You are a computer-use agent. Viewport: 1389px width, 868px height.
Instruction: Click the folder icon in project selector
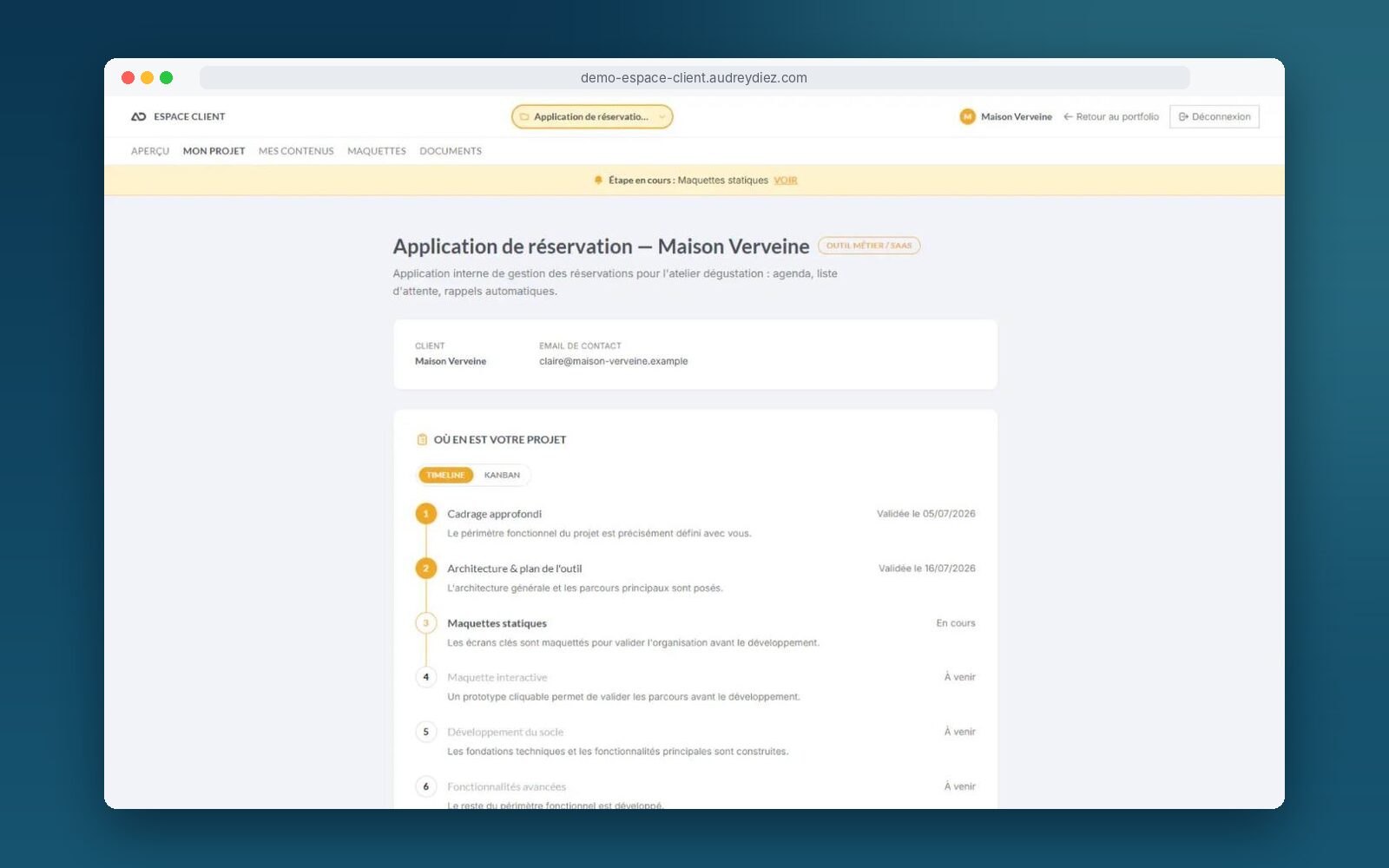coord(524,117)
